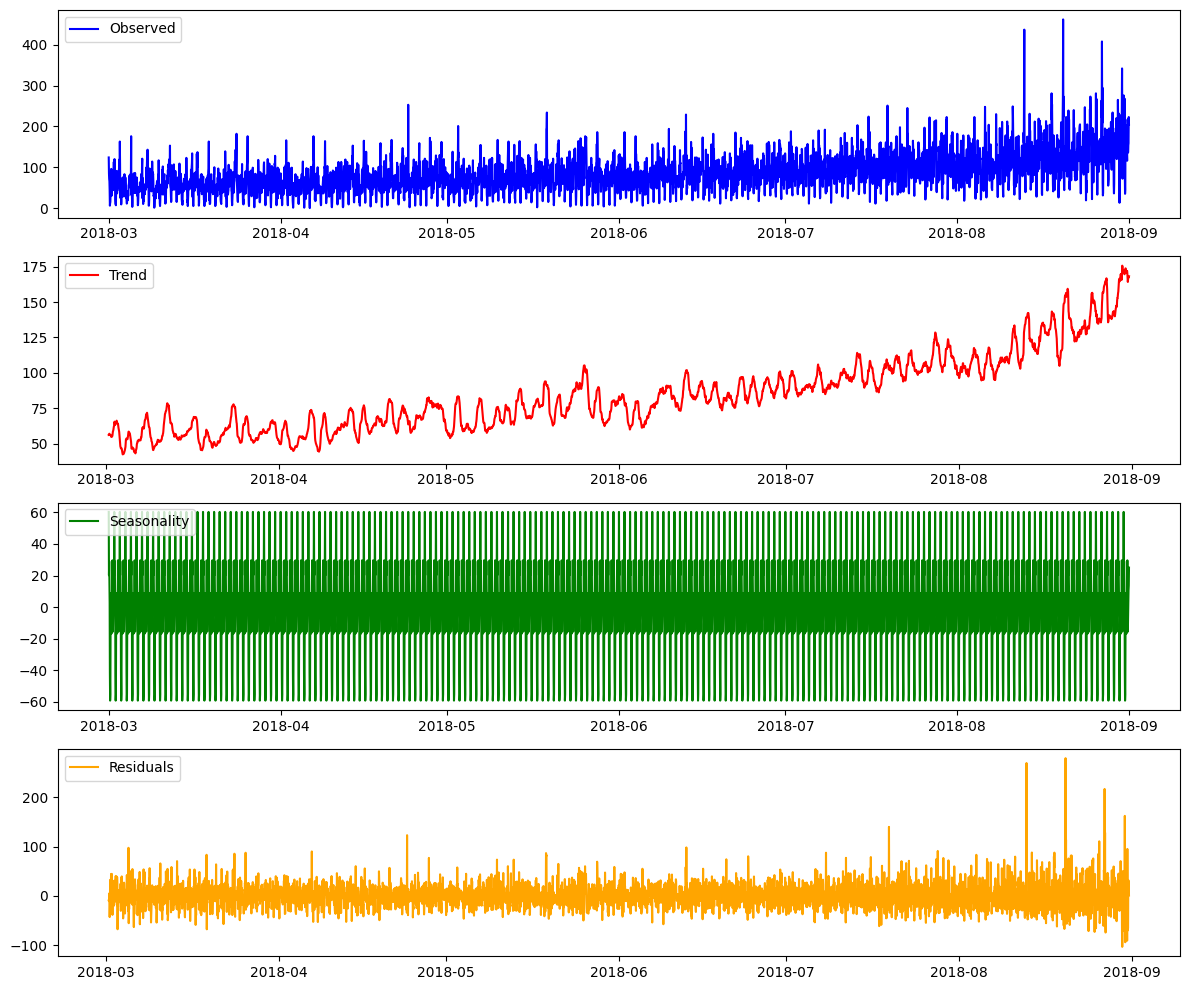1189x990 pixels.
Task: Click the Trend legend label
Action: [x=127, y=275]
